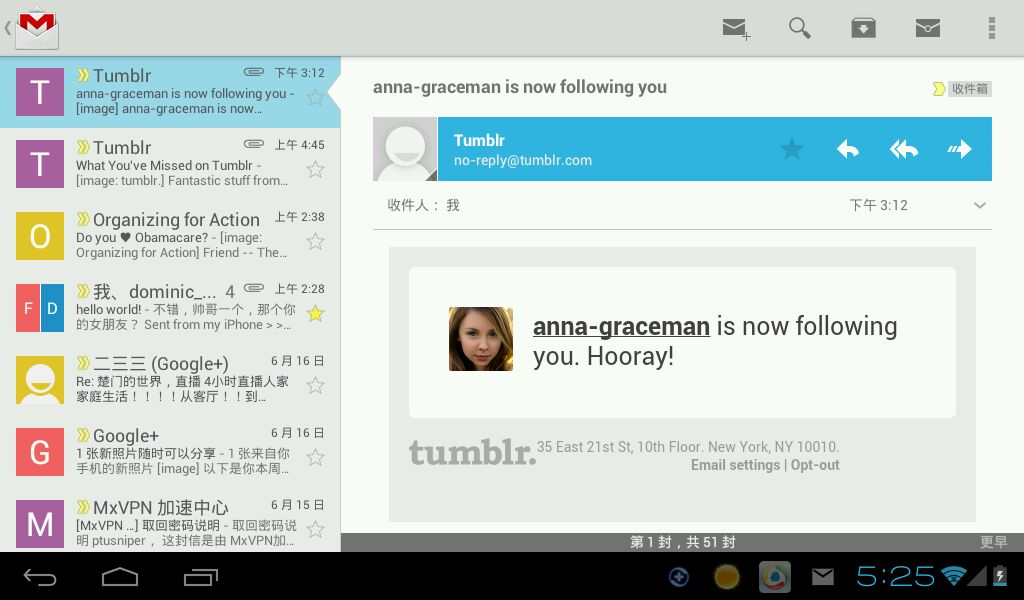The image size is (1024, 600).
Task: Click the Opt-out link
Action: [815, 465]
